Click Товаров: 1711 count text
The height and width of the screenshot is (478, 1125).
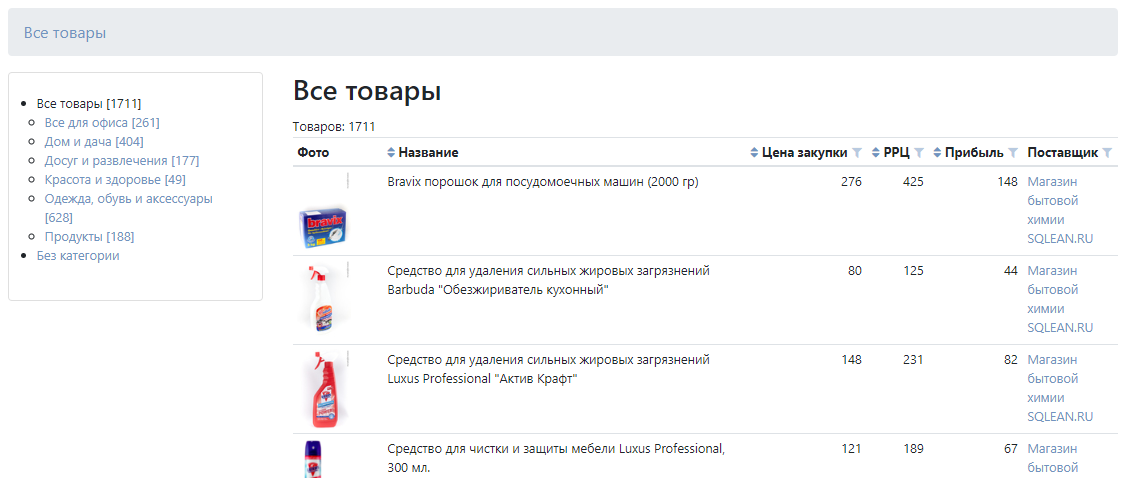tap(334, 127)
